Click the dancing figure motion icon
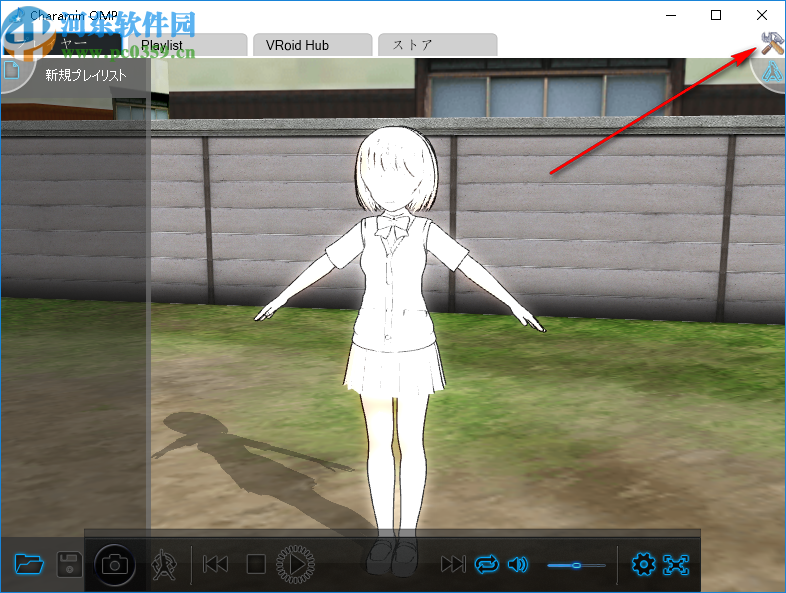Viewport: 786px width, 593px height. coord(164,564)
